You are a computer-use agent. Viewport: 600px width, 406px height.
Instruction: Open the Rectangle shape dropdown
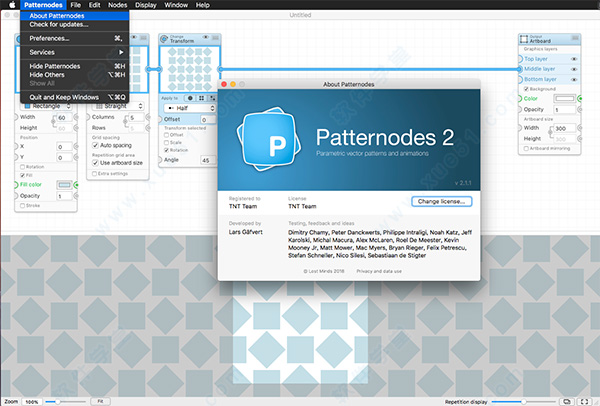coord(46,106)
